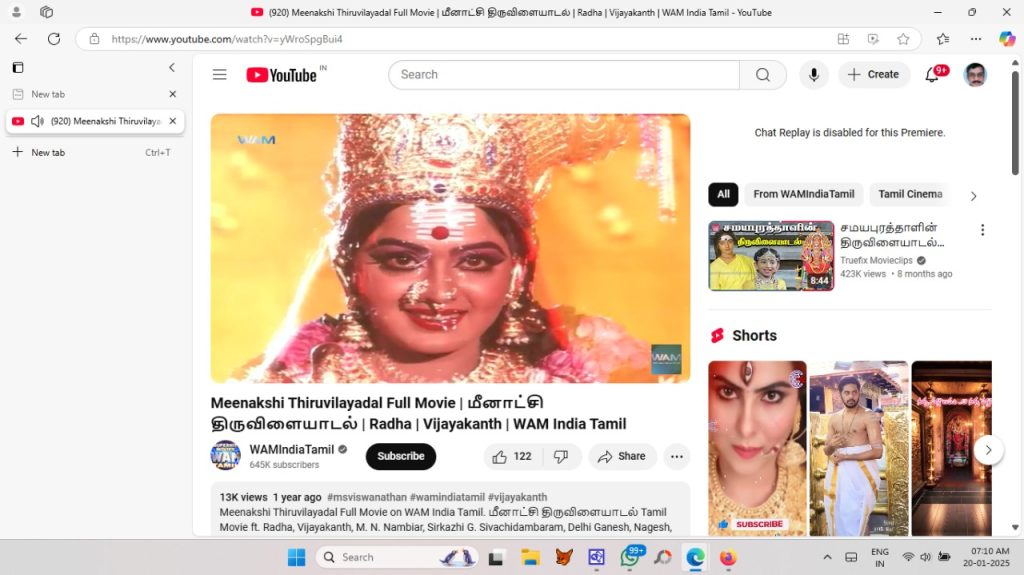Open WAMIndiaTamil channel avatar
The image size is (1024, 575).
point(225,455)
